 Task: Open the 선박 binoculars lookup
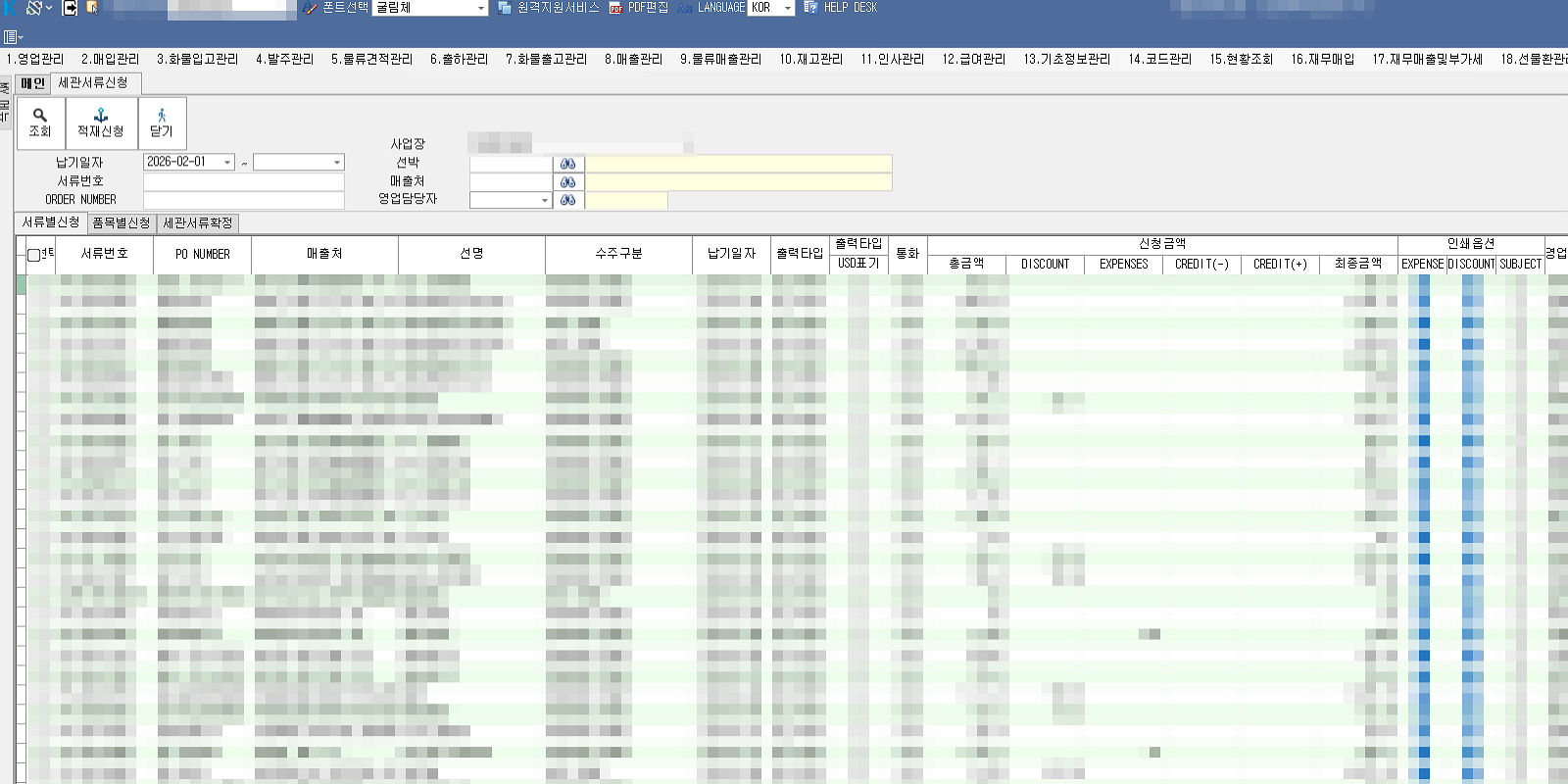[567, 164]
